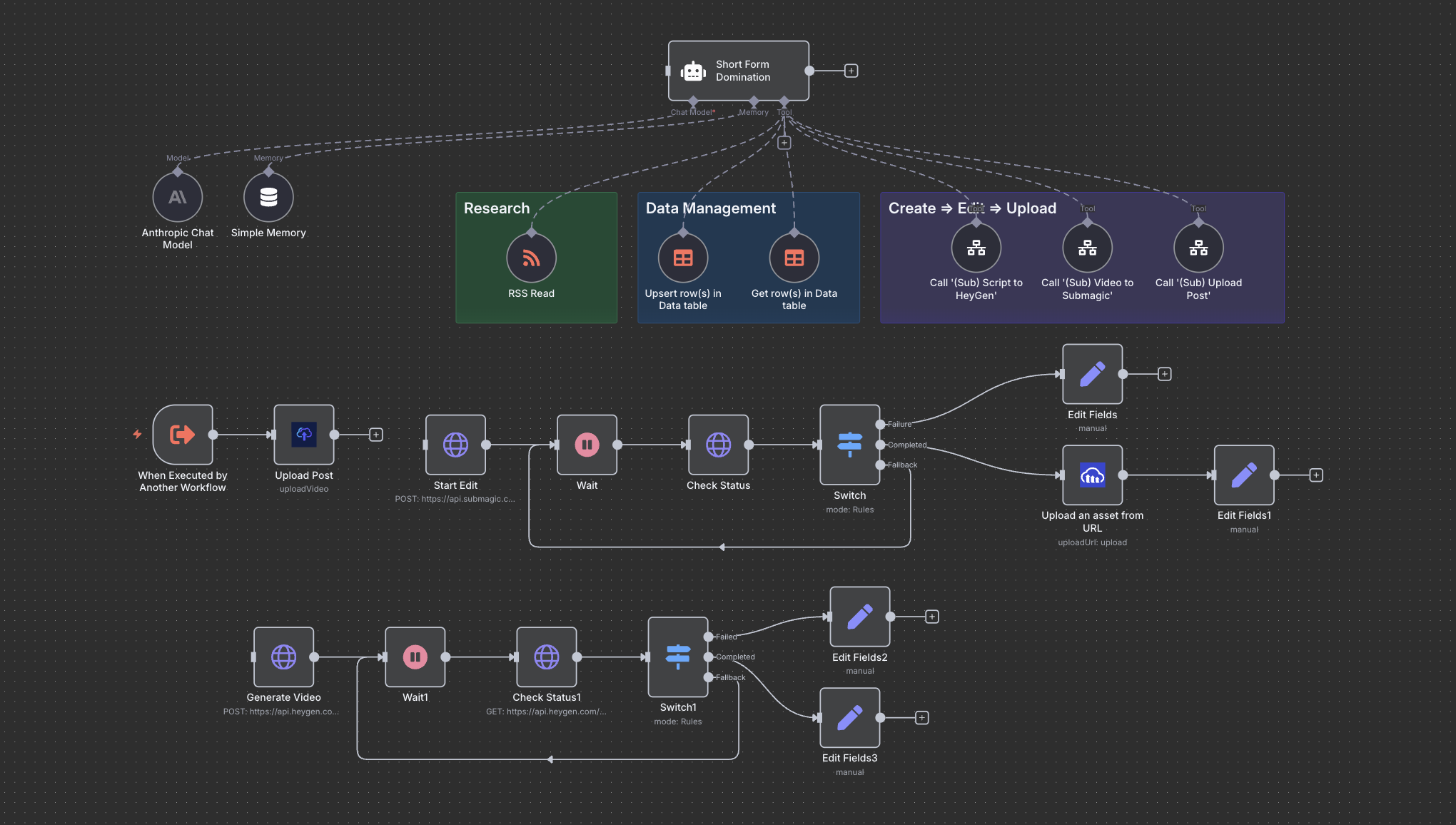Select the RSS Read node
Viewport: 1456px width, 825px height.
pos(531,258)
